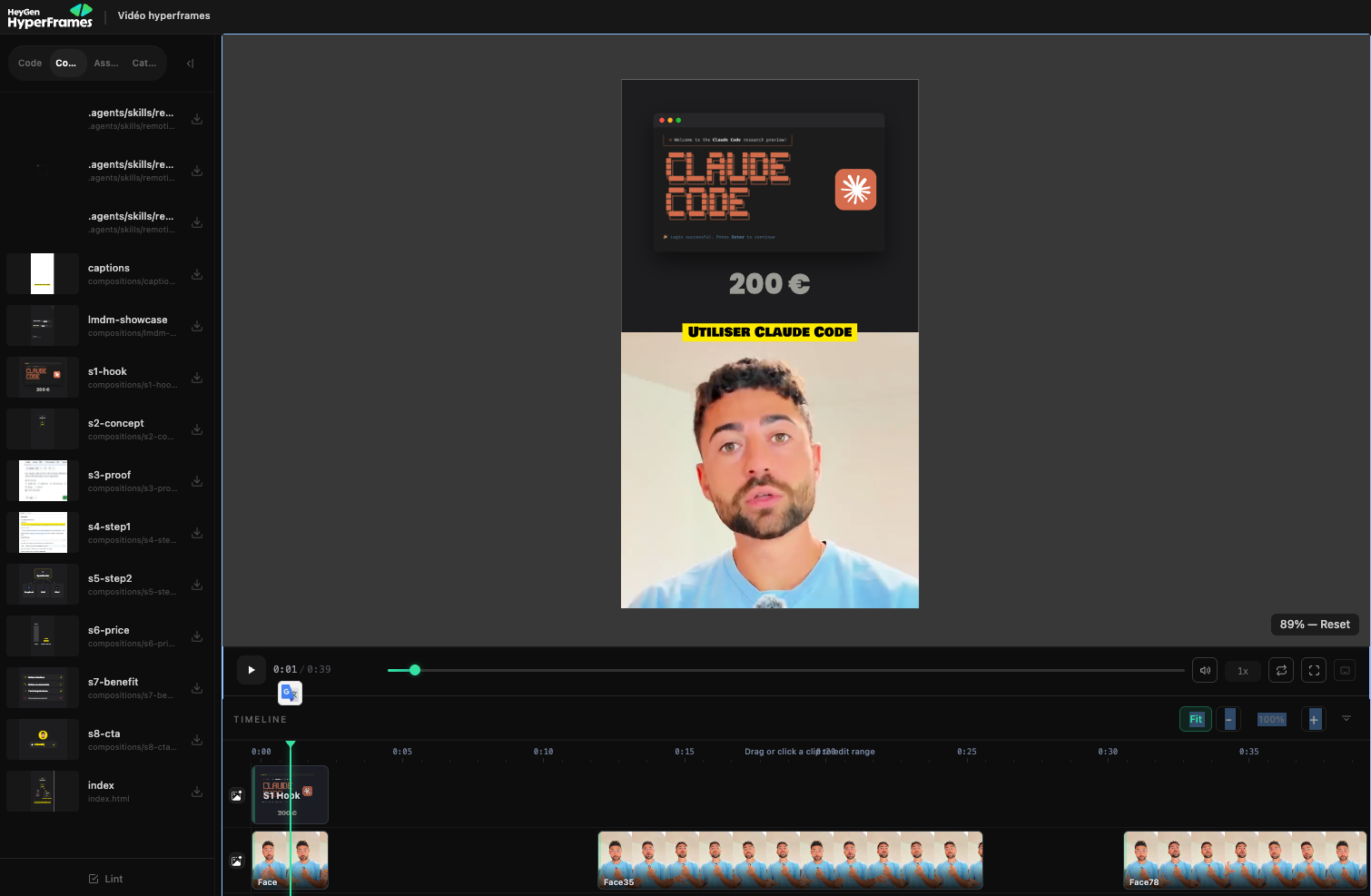Screen dimensions: 1371x896
Task: Switch to the Ass... assets tab
Action: click(x=106, y=63)
